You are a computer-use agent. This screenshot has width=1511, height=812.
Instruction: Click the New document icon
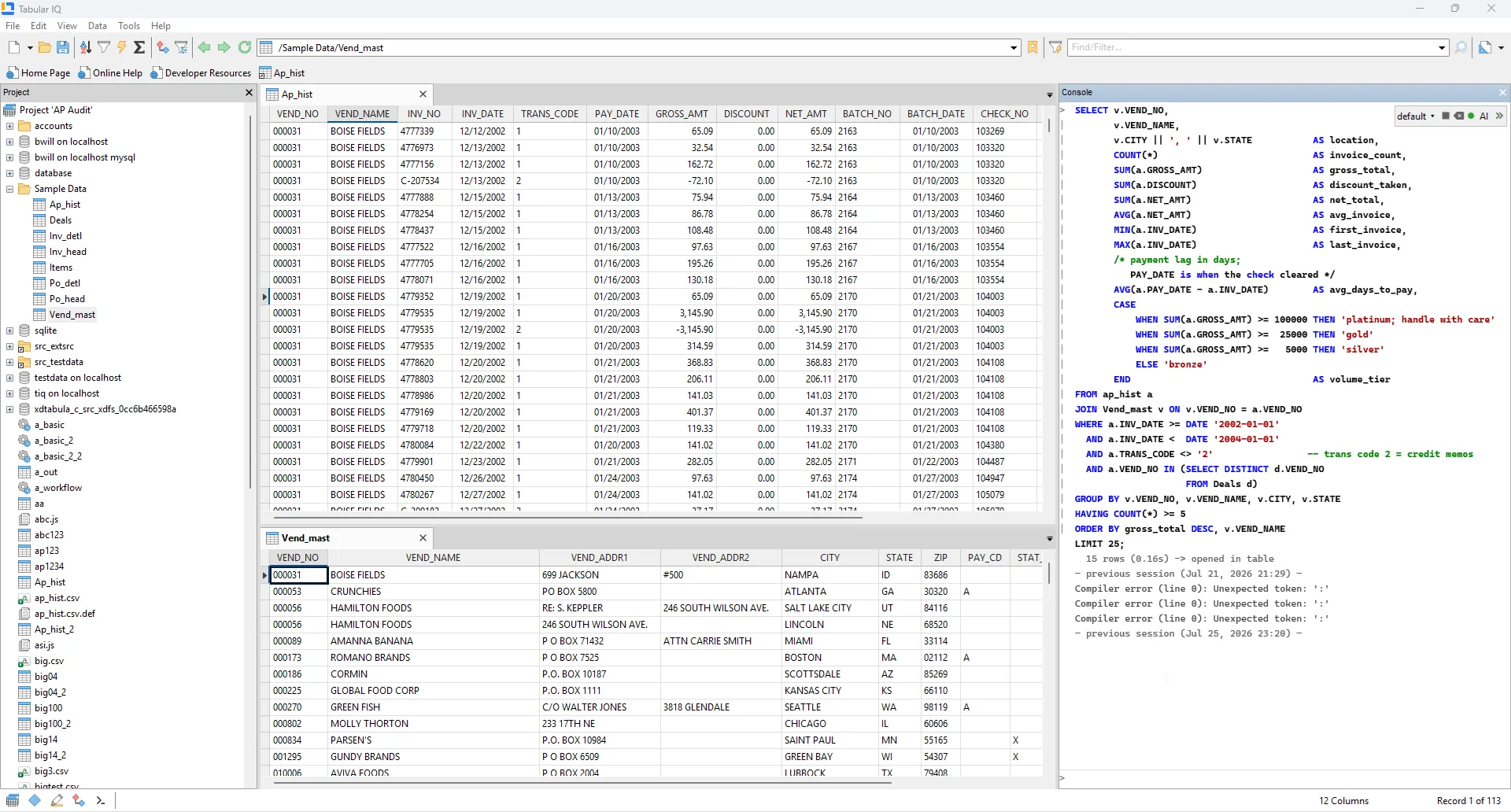pos(14,47)
